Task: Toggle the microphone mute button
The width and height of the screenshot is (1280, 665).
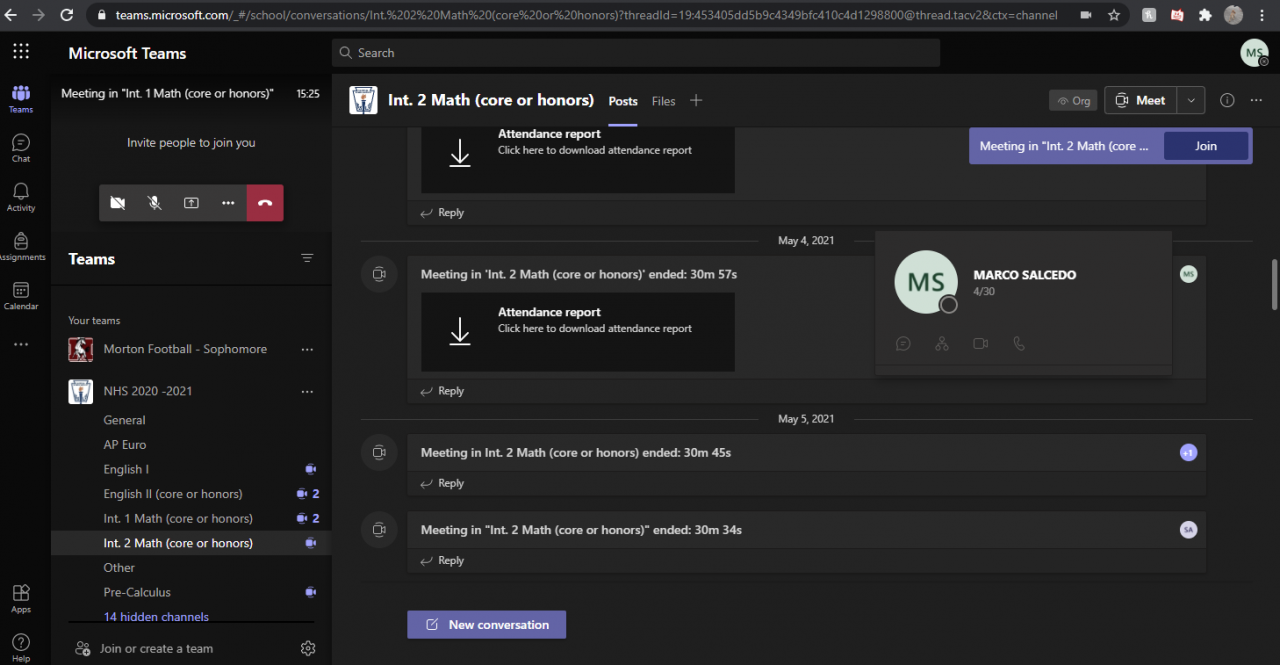Action: pyautogui.click(x=155, y=203)
